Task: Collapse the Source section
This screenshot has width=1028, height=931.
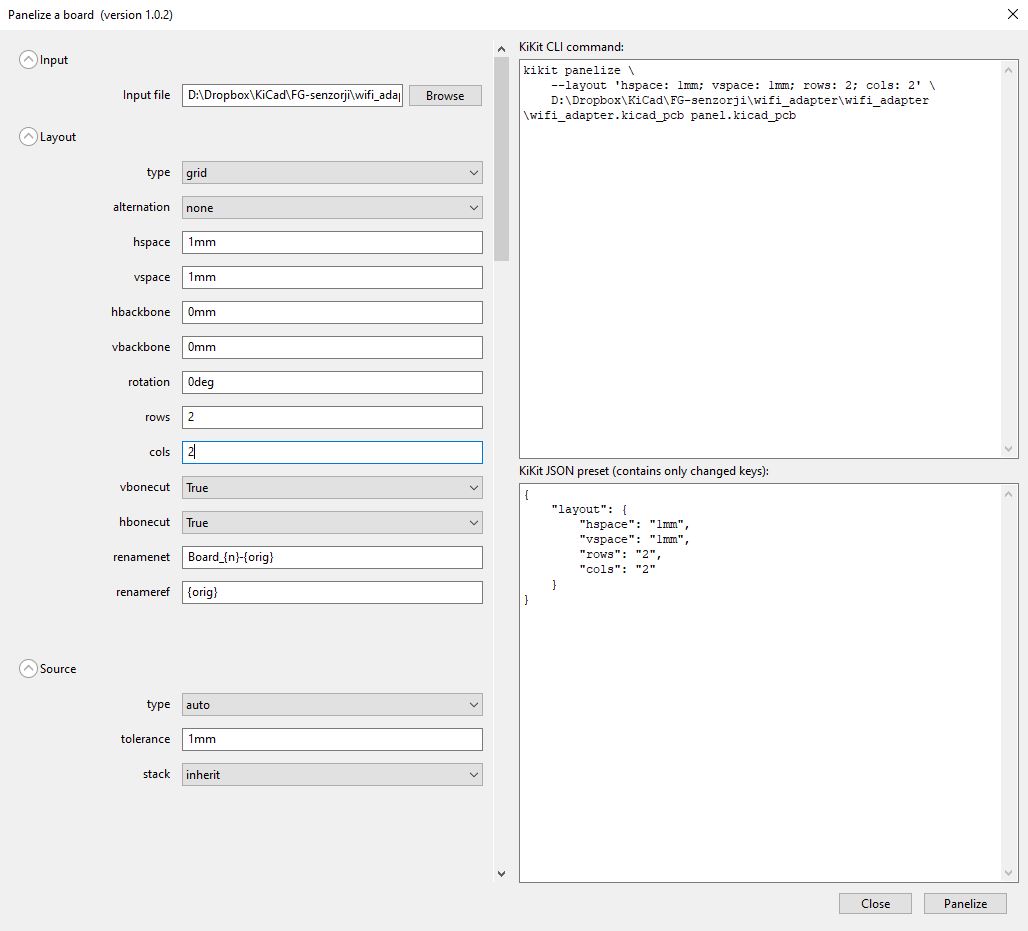Action: (x=28, y=668)
